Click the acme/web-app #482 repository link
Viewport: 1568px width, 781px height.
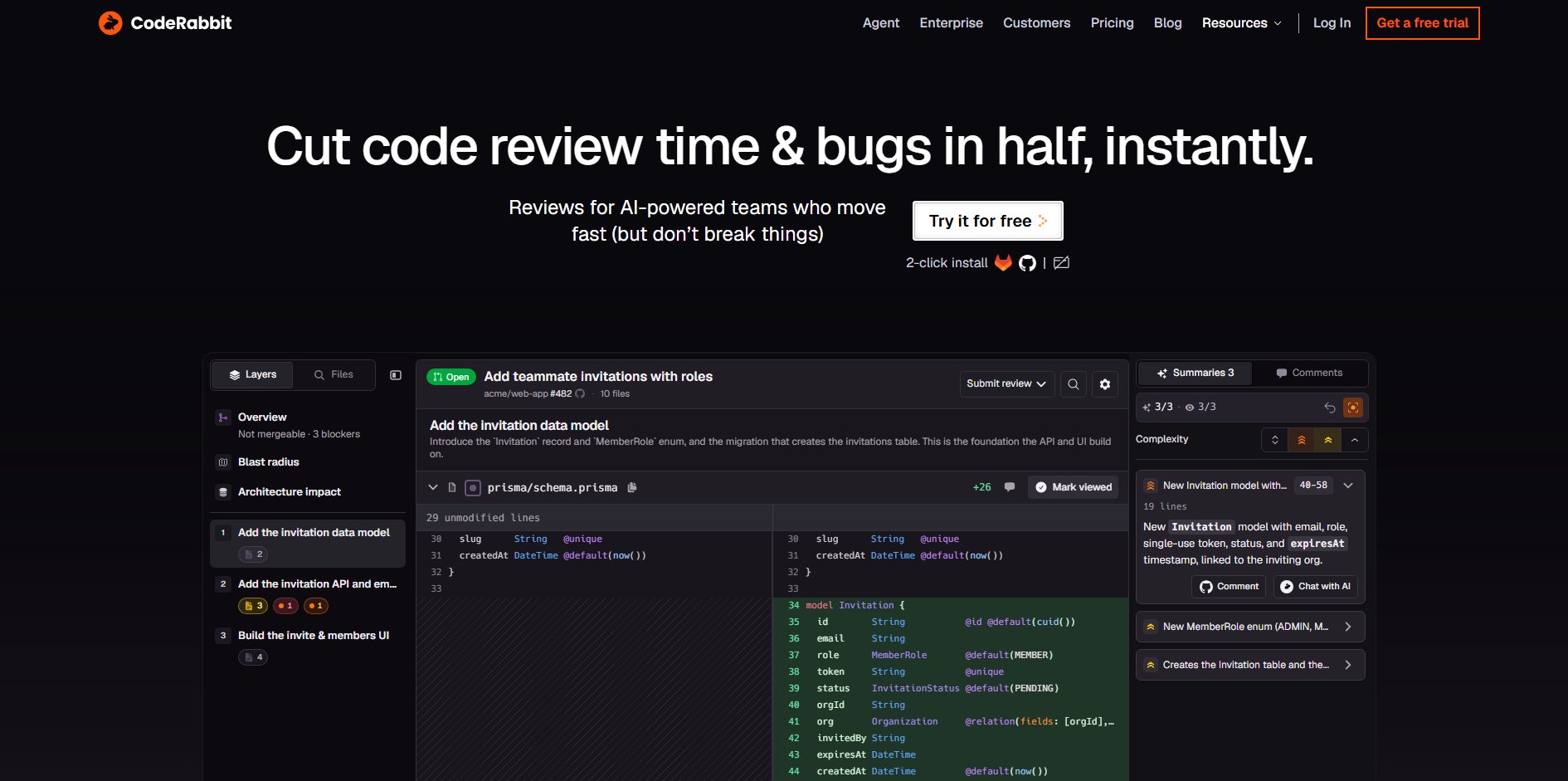[528, 394]
